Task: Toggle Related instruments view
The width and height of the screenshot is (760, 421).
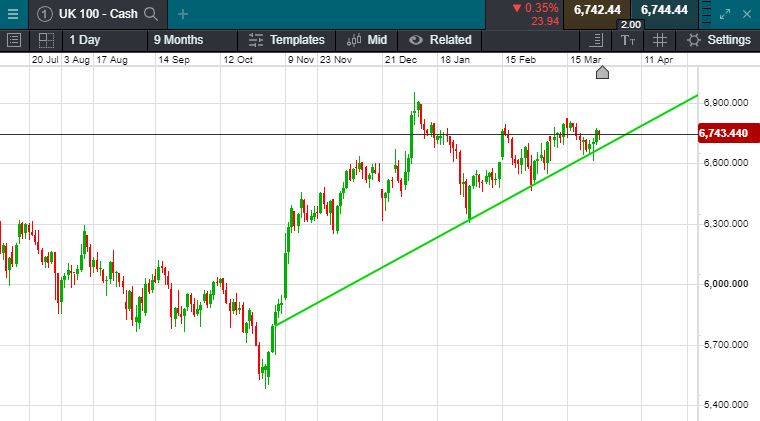Action: click(440, 40)
